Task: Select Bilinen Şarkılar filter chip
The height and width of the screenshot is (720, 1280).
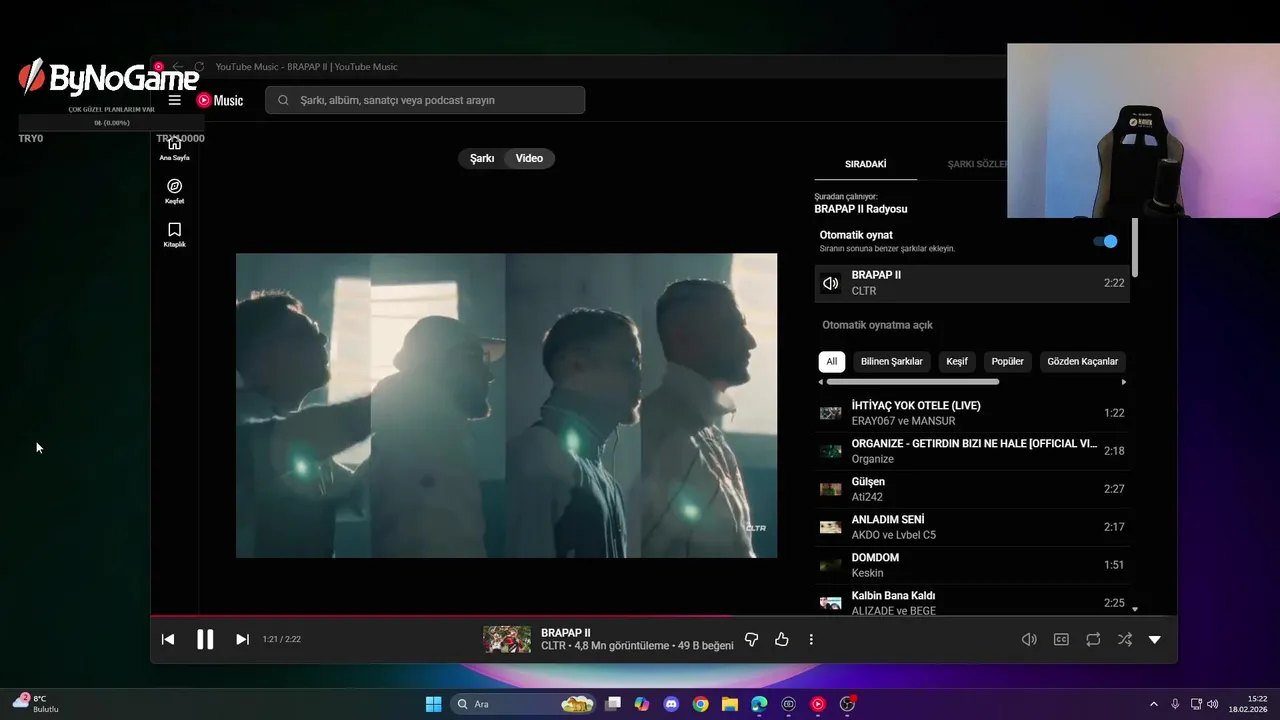Action: click(892, 361)
